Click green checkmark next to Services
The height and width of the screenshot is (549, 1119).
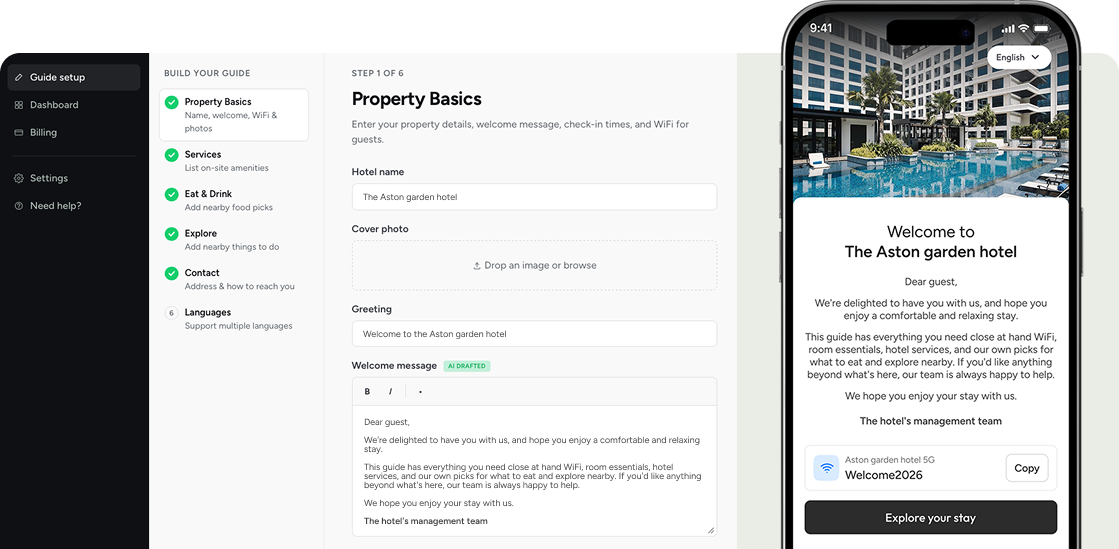tap(171, 155)
